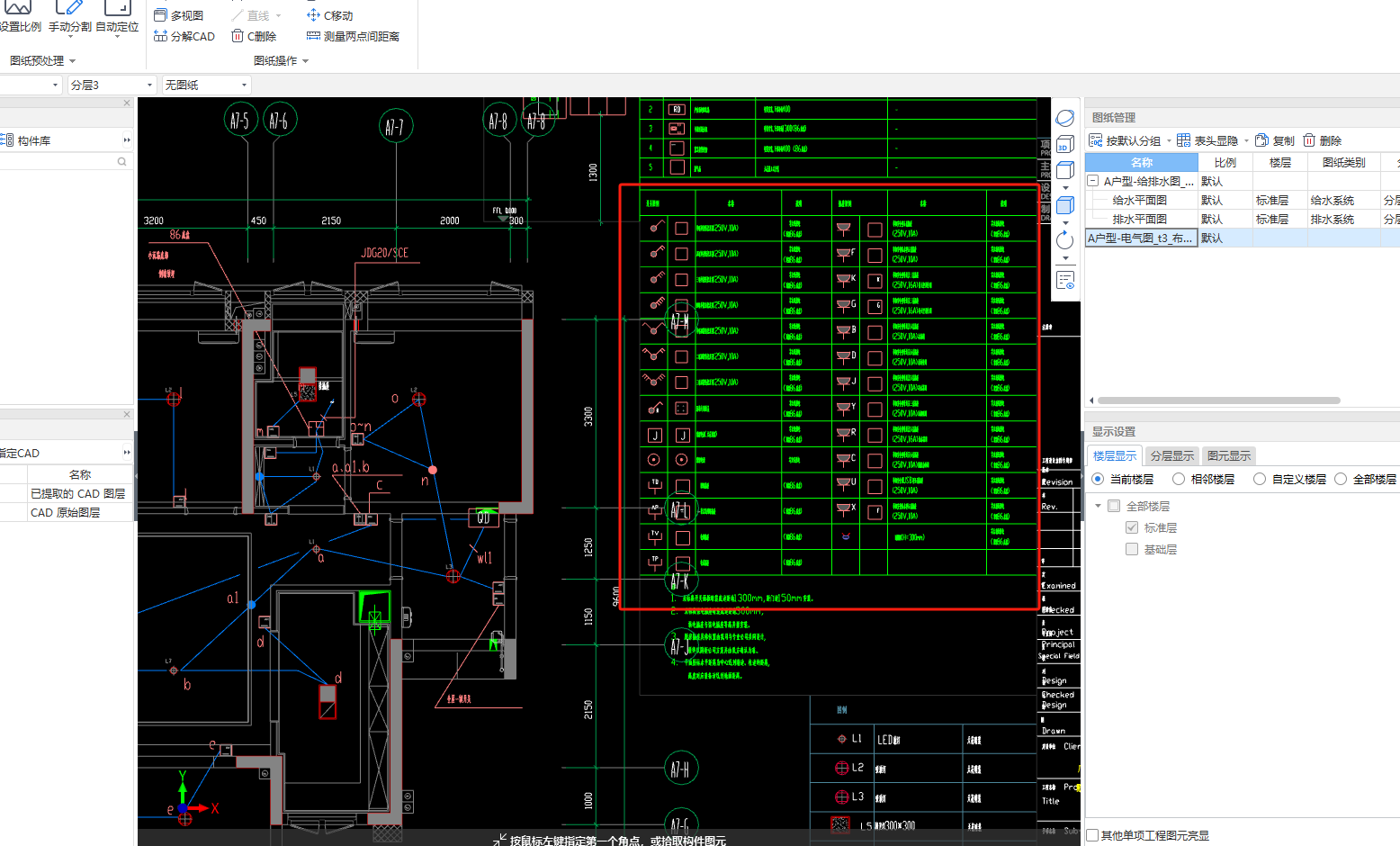1400x846 pixels.
Task: Click the 比例 column header
Action: pyautogui.click(x=1225, y=162)
